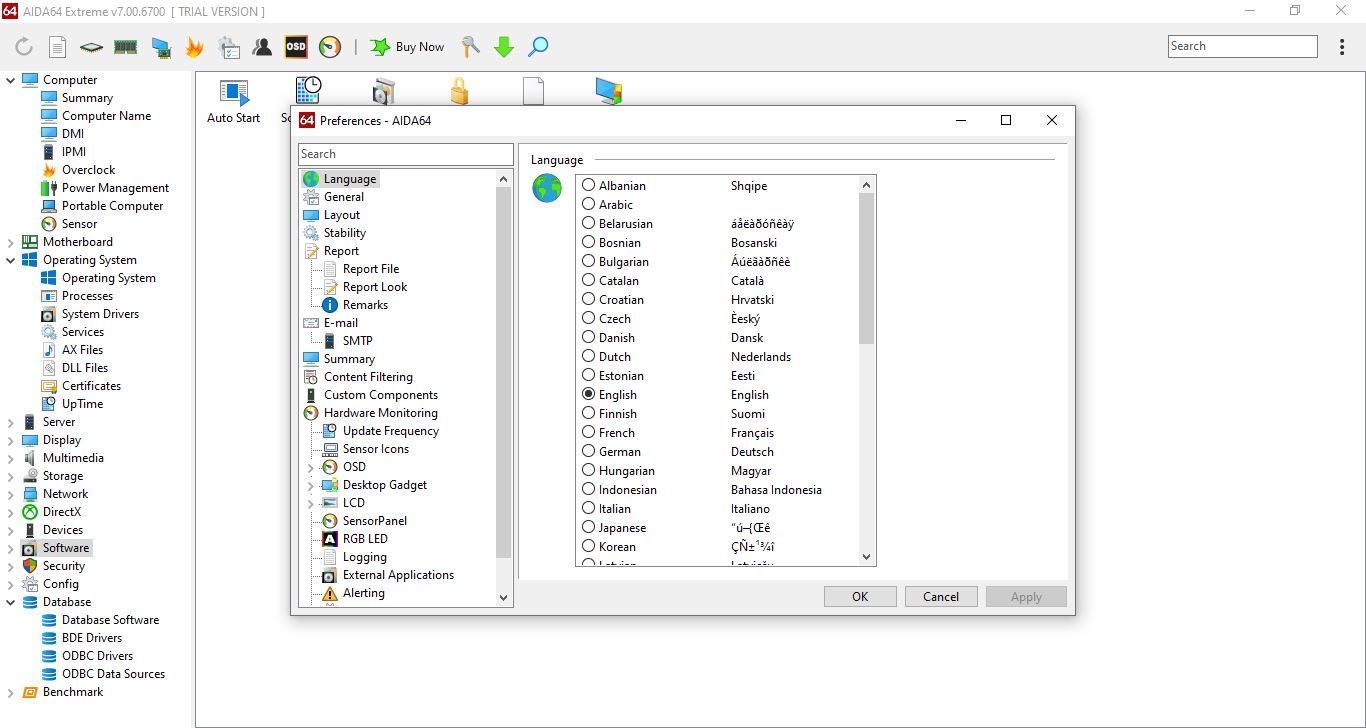Click the green download arrow icon

[504, 46]
